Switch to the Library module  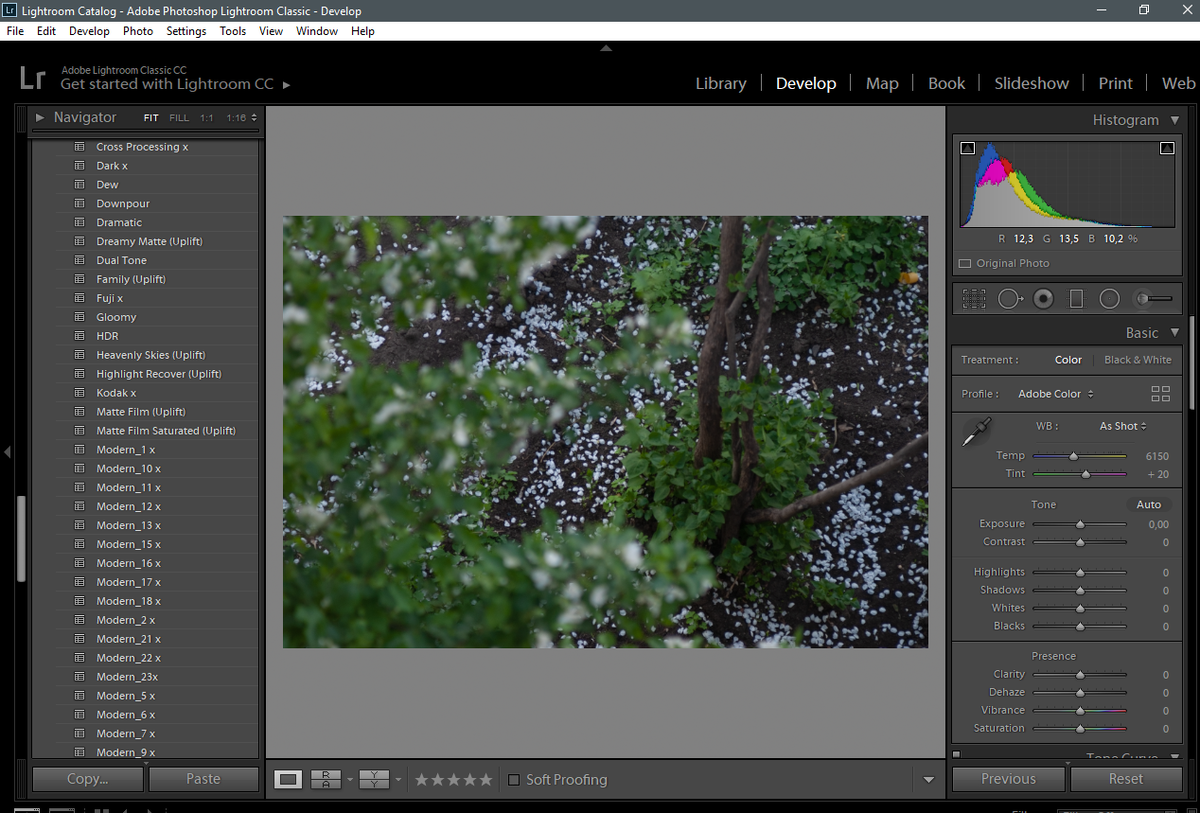point(721,84)
